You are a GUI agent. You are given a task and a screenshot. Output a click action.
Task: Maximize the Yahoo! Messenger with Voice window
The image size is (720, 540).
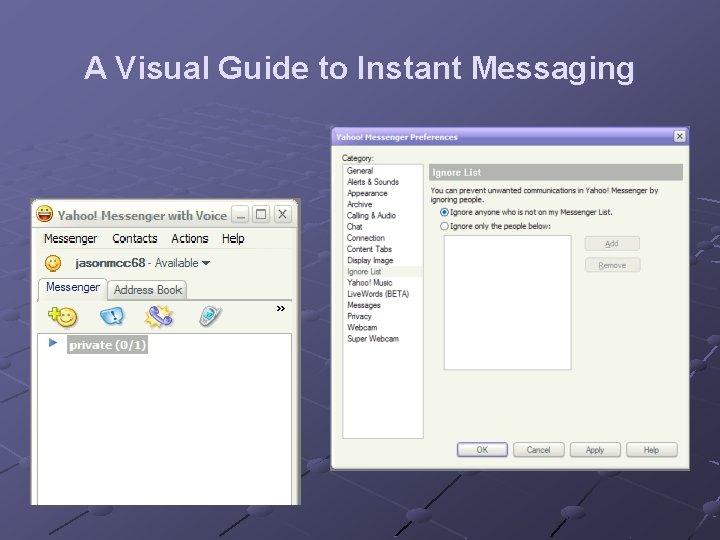[x=261, y=214]
